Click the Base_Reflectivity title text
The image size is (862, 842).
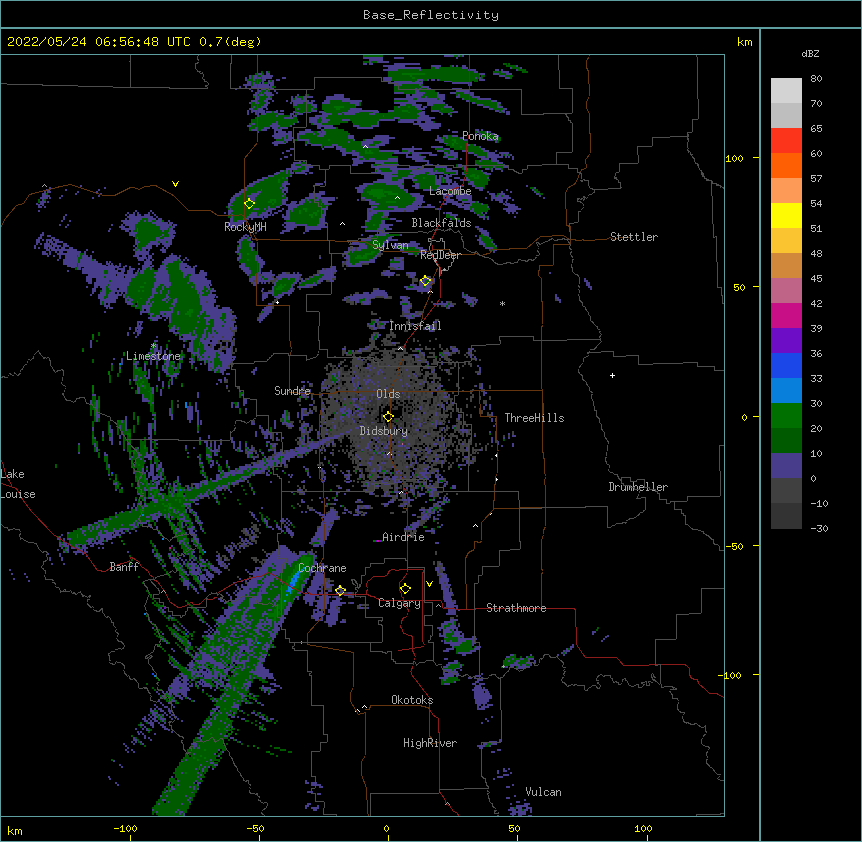point(431,15)
